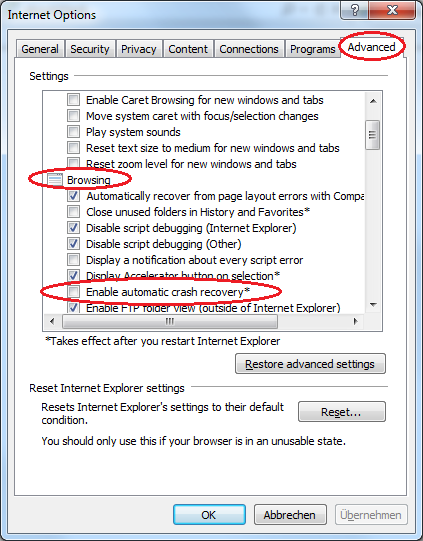Toggle Display a notification about every script error
Viewport: 423px width, 541px height.
[73, 260]
